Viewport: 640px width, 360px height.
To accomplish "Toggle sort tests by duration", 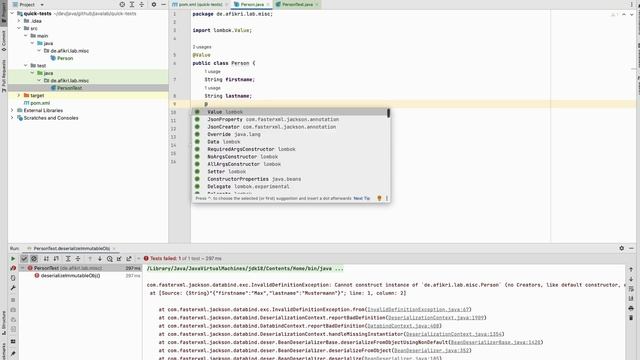I will click(x=56, y=259).
